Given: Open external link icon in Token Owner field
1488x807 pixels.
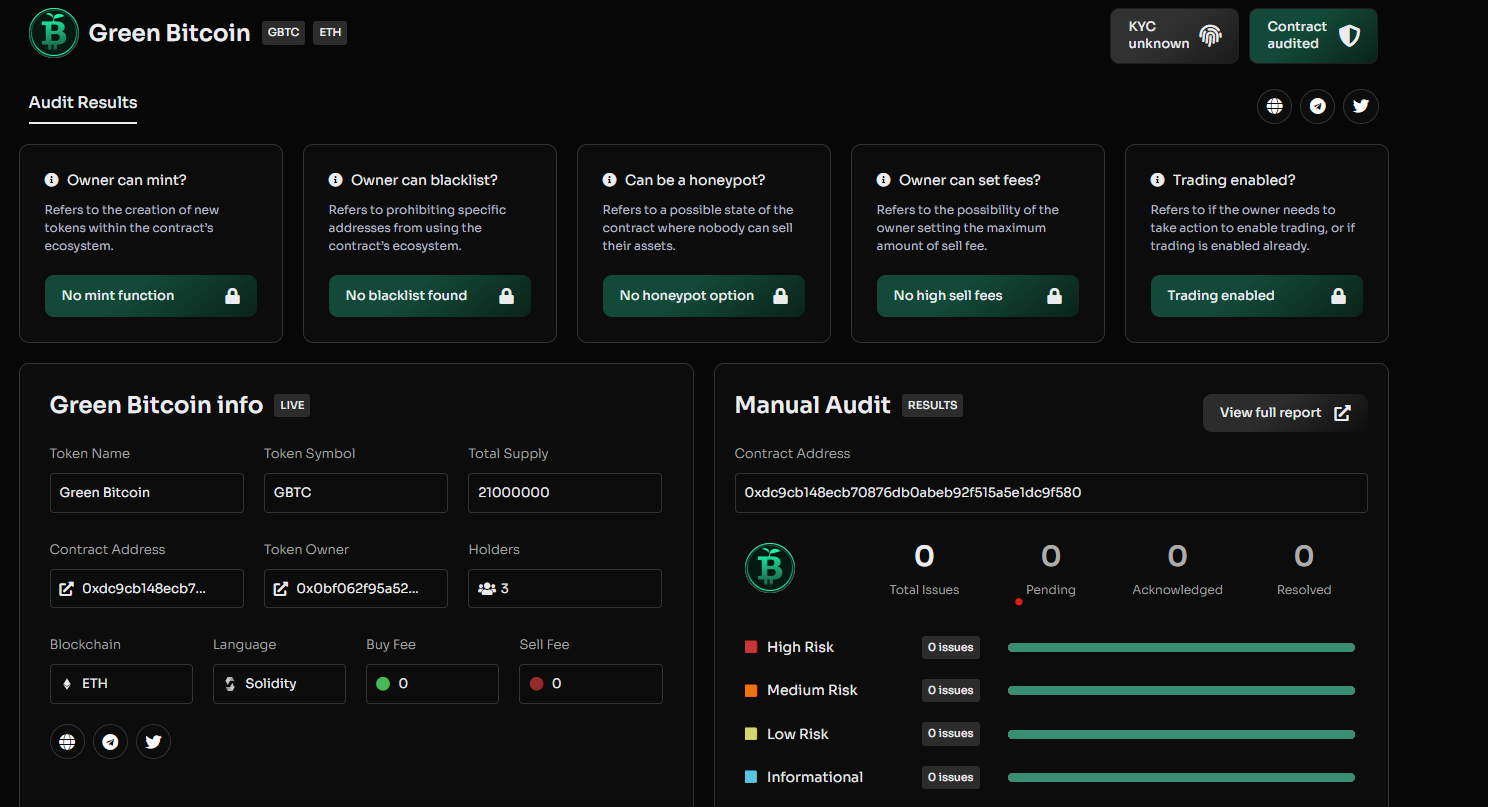Looking at the screenshot, I should point(281,589).
